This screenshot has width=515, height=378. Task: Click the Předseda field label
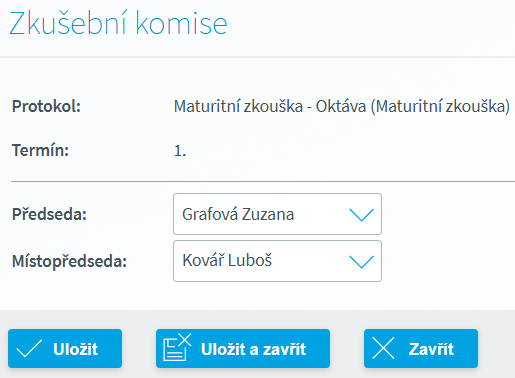tap(49, 214)
